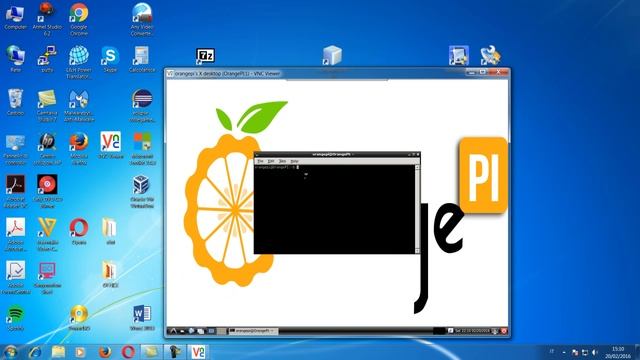Open the Rete network icon
This screenshot has width=640, height=360.
15,59
